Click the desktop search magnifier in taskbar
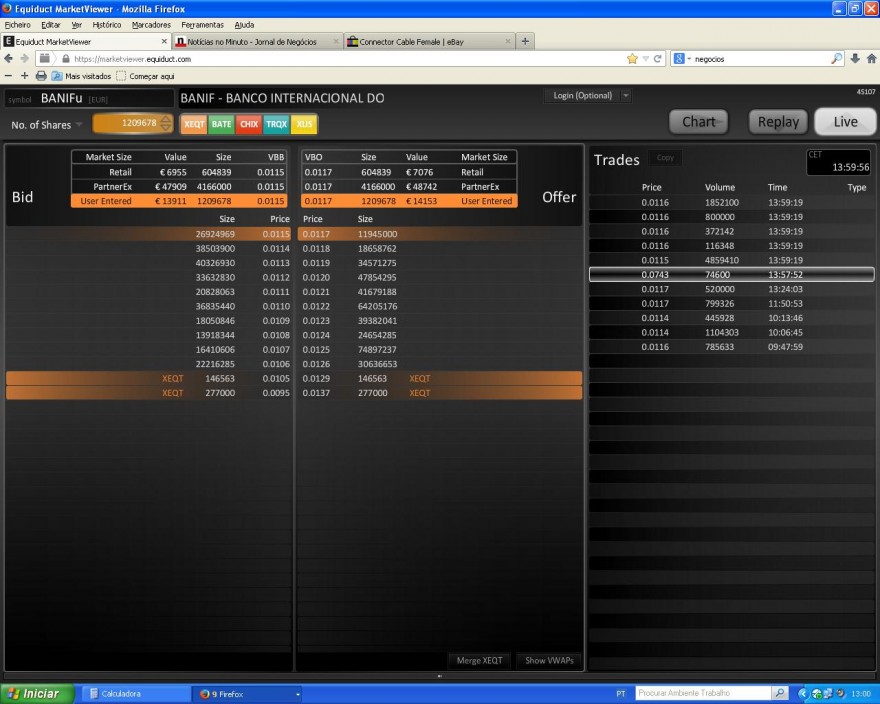This screenshot has height=704, width=880. (x=780, y=693)
